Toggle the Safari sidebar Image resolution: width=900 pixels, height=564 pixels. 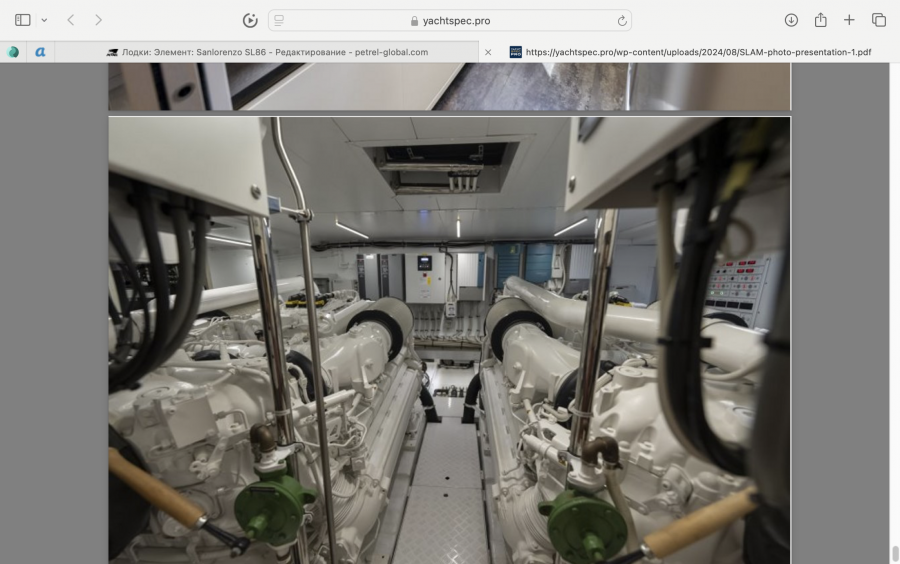(x=22, y=20)
